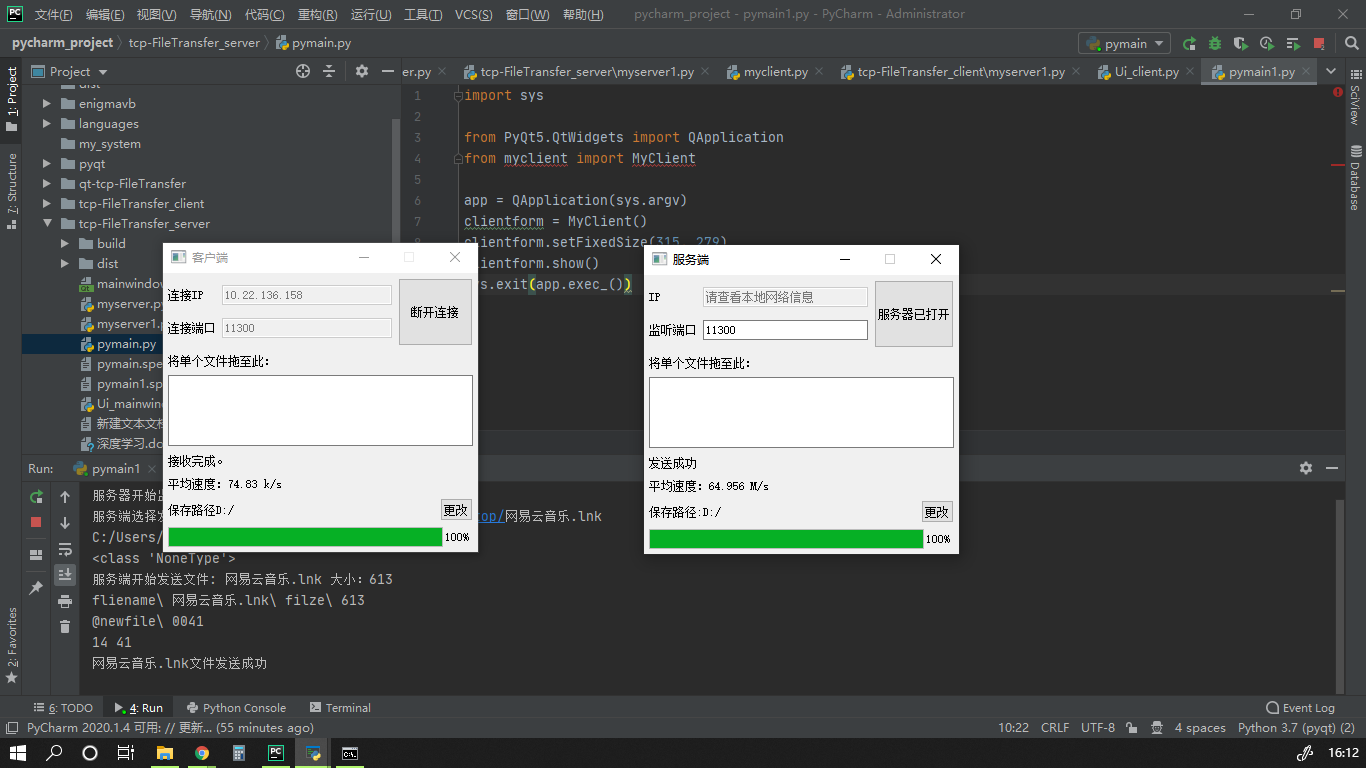Toggle scroll-to-end in the console
Image resolution: width=1366 pixels, height=768 pixels.
click(64, 574)
